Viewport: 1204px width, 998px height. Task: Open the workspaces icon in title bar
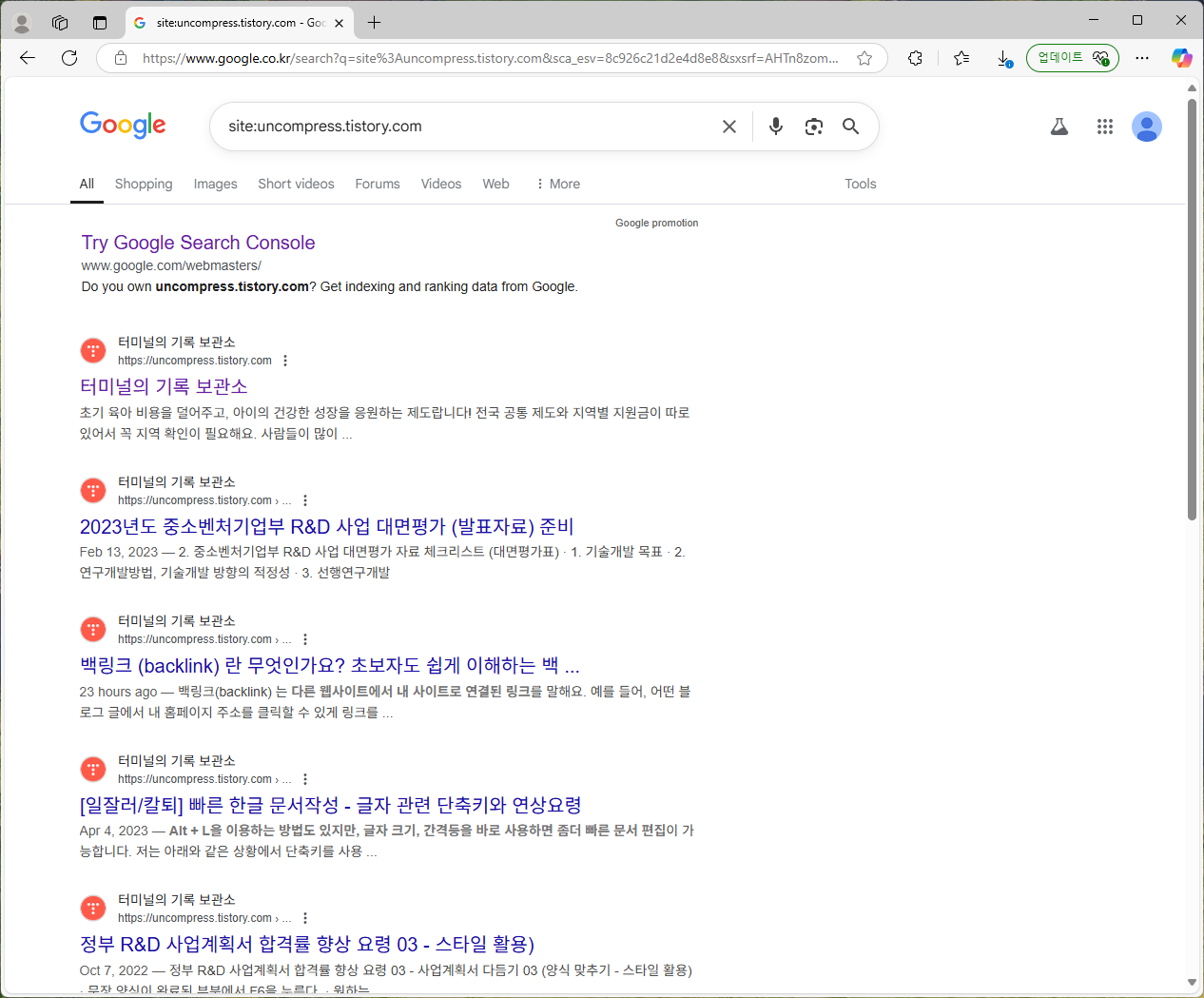(60, 23)
